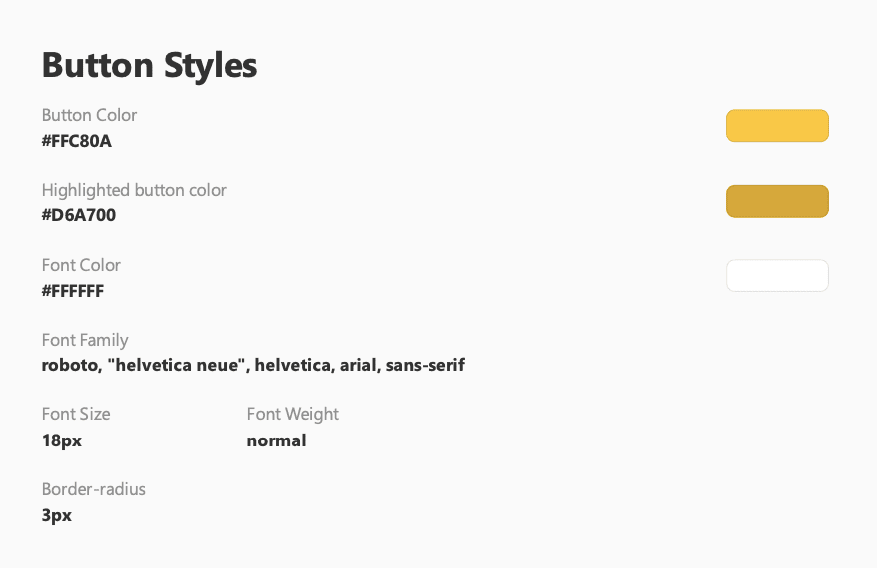This screenshot has width=877, height=568.
Task: Click the "Font Size" label
Action: click(x=76, y=414)
